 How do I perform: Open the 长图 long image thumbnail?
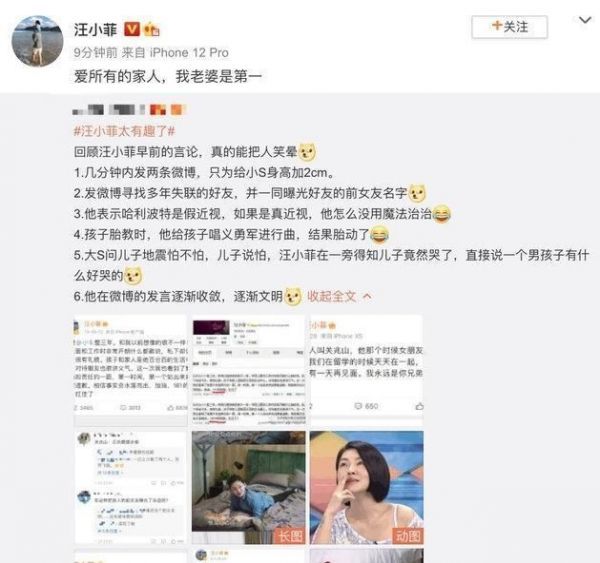249,488
